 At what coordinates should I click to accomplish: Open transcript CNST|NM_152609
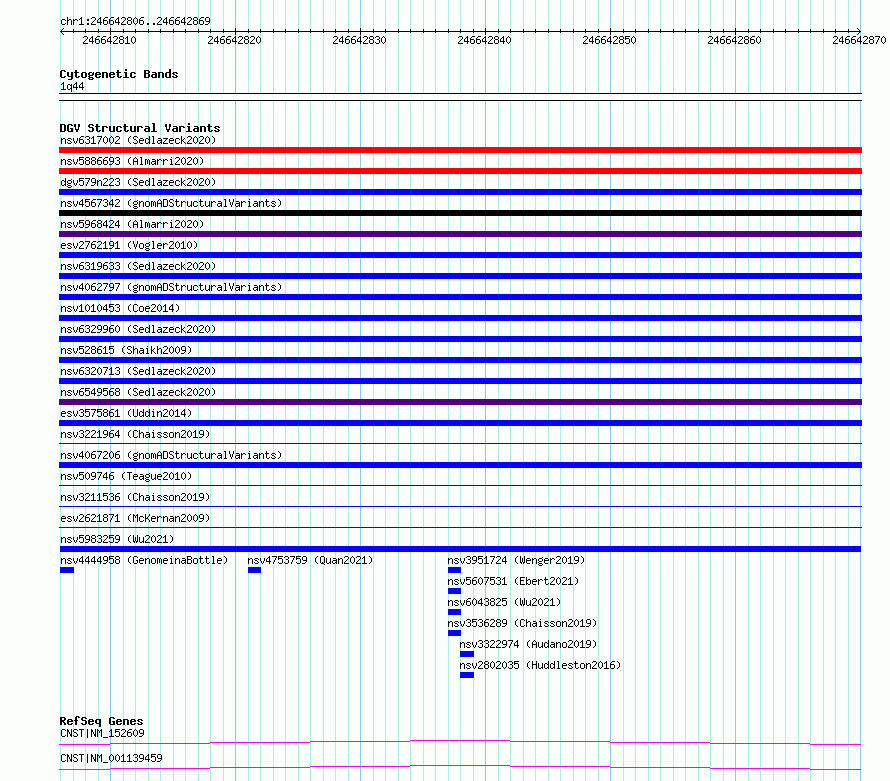click(102, 733)
